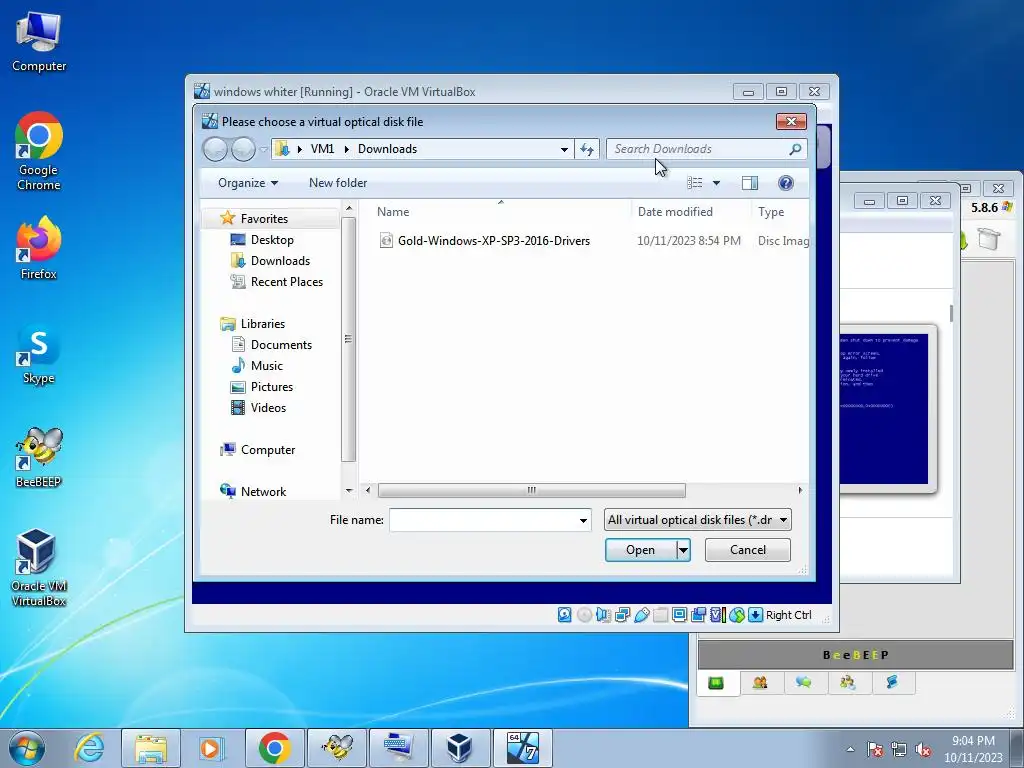This screenshot has width=1024, height=768.
Task: Click the VM1 breadcrumb in address bar
Action: pyautogui.click(x=322, y=149)
